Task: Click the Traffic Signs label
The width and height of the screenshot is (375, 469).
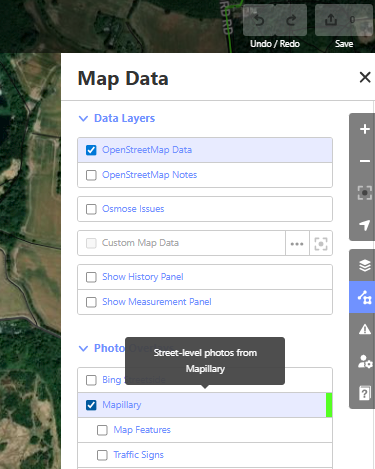Action: pos(139,455)
